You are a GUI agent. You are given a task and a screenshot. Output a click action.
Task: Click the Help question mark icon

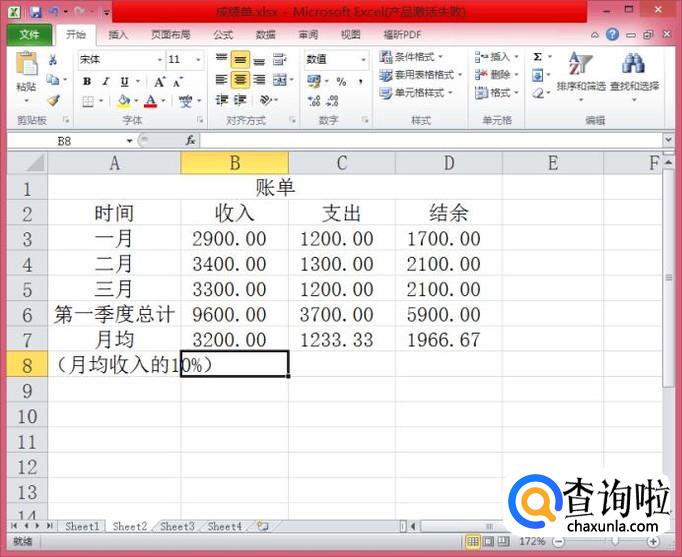pos(612,34)
